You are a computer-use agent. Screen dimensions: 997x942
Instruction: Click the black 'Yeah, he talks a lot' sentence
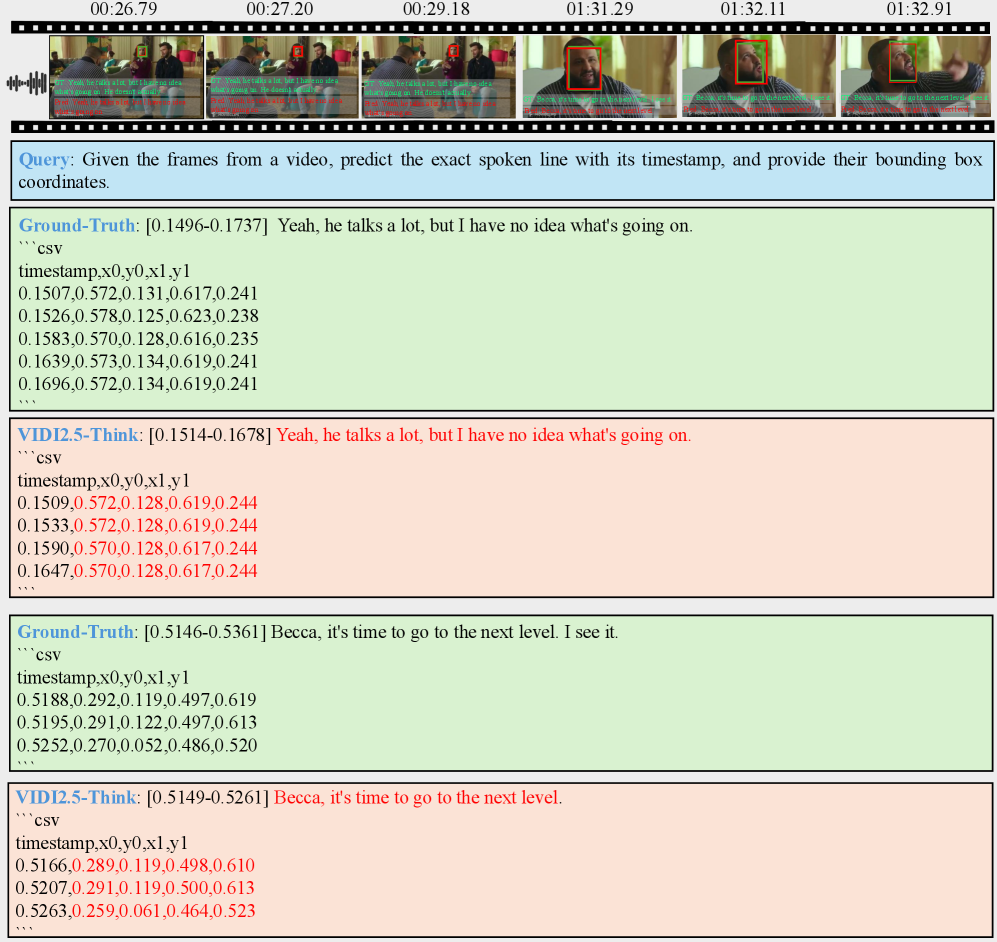click(485, 226)
